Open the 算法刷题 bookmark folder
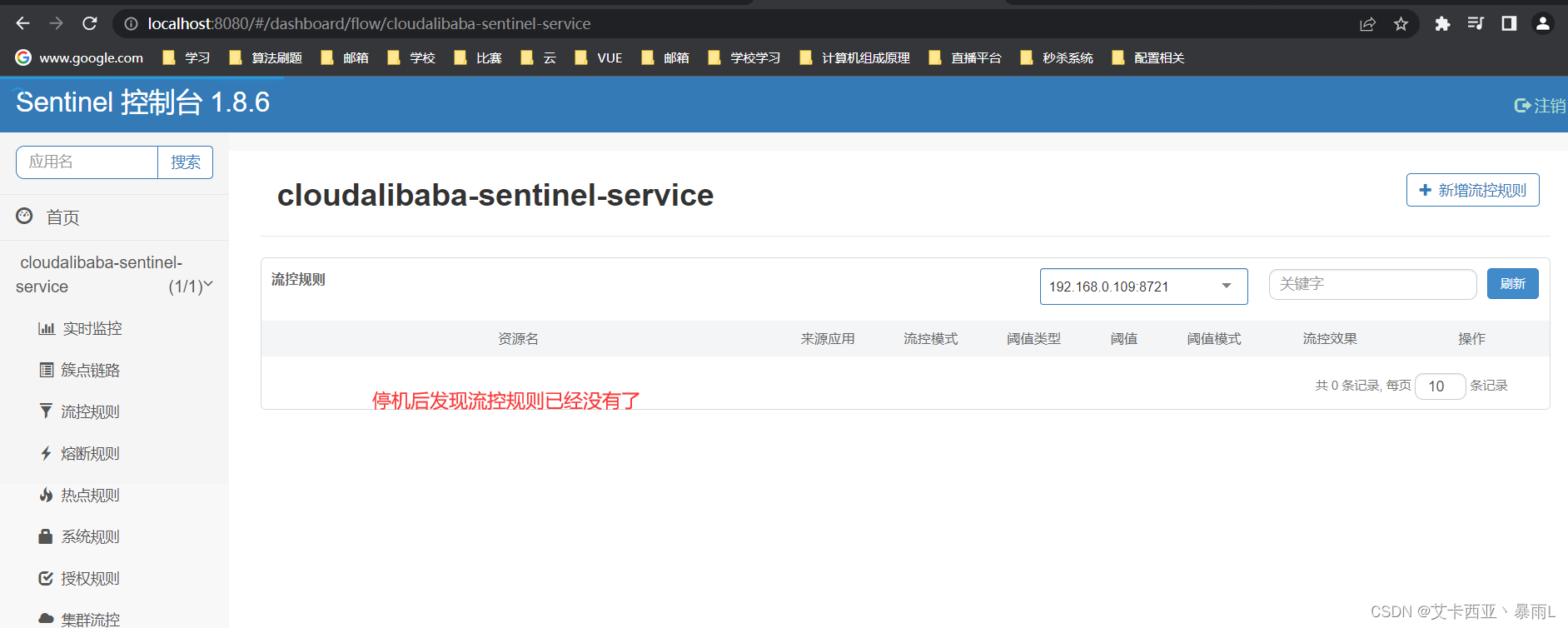The image size is (1568, 628). pyautogui.click(x=266, y=57)
